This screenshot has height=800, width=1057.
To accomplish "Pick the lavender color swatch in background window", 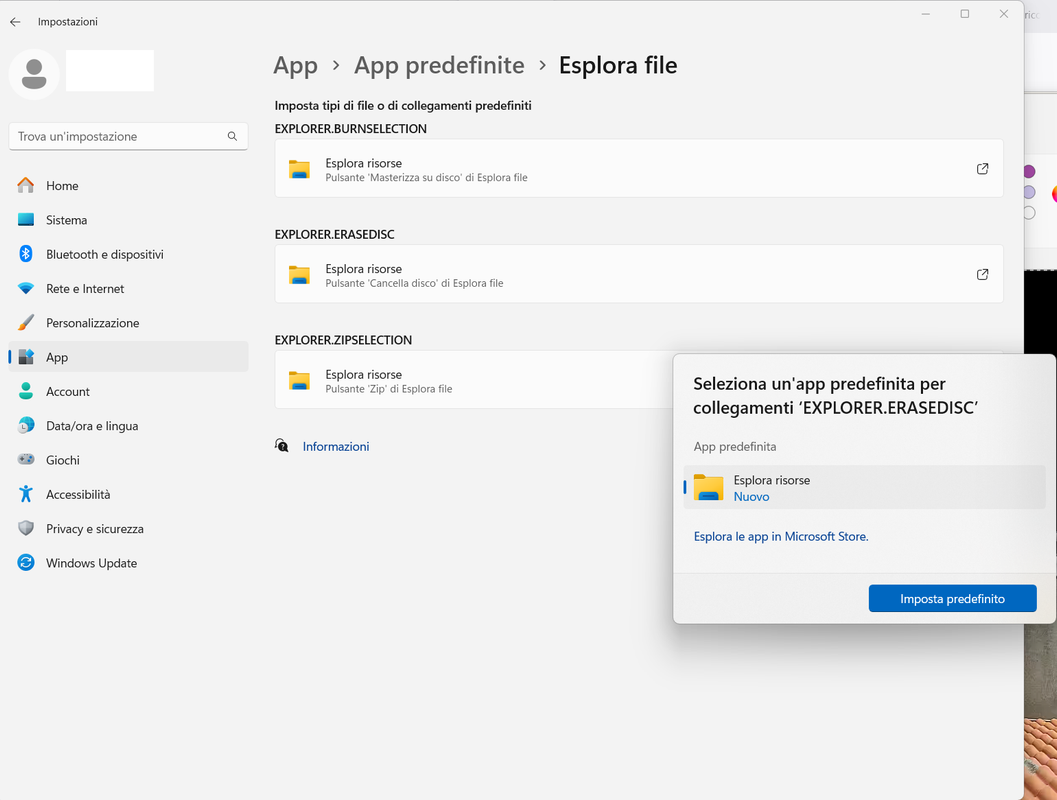I will [x=1029, y=192].
